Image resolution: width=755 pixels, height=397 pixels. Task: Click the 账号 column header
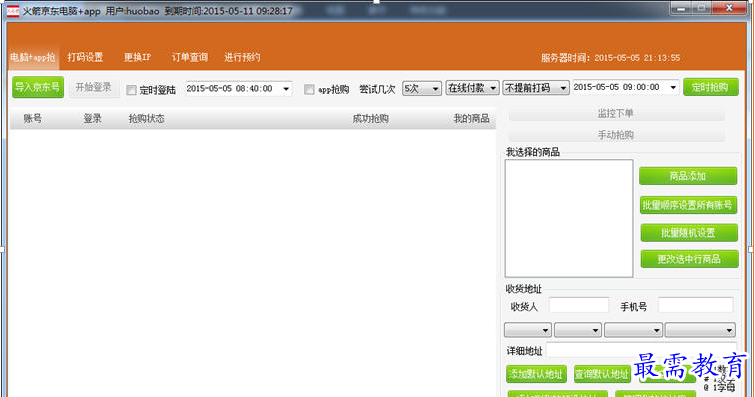[33, 119]
